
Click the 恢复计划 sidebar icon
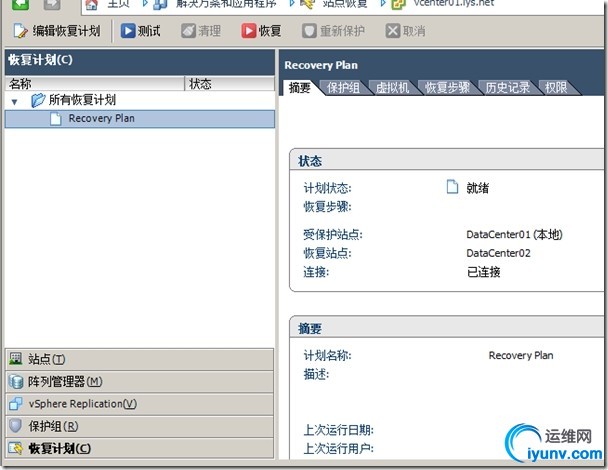[16, 448]
